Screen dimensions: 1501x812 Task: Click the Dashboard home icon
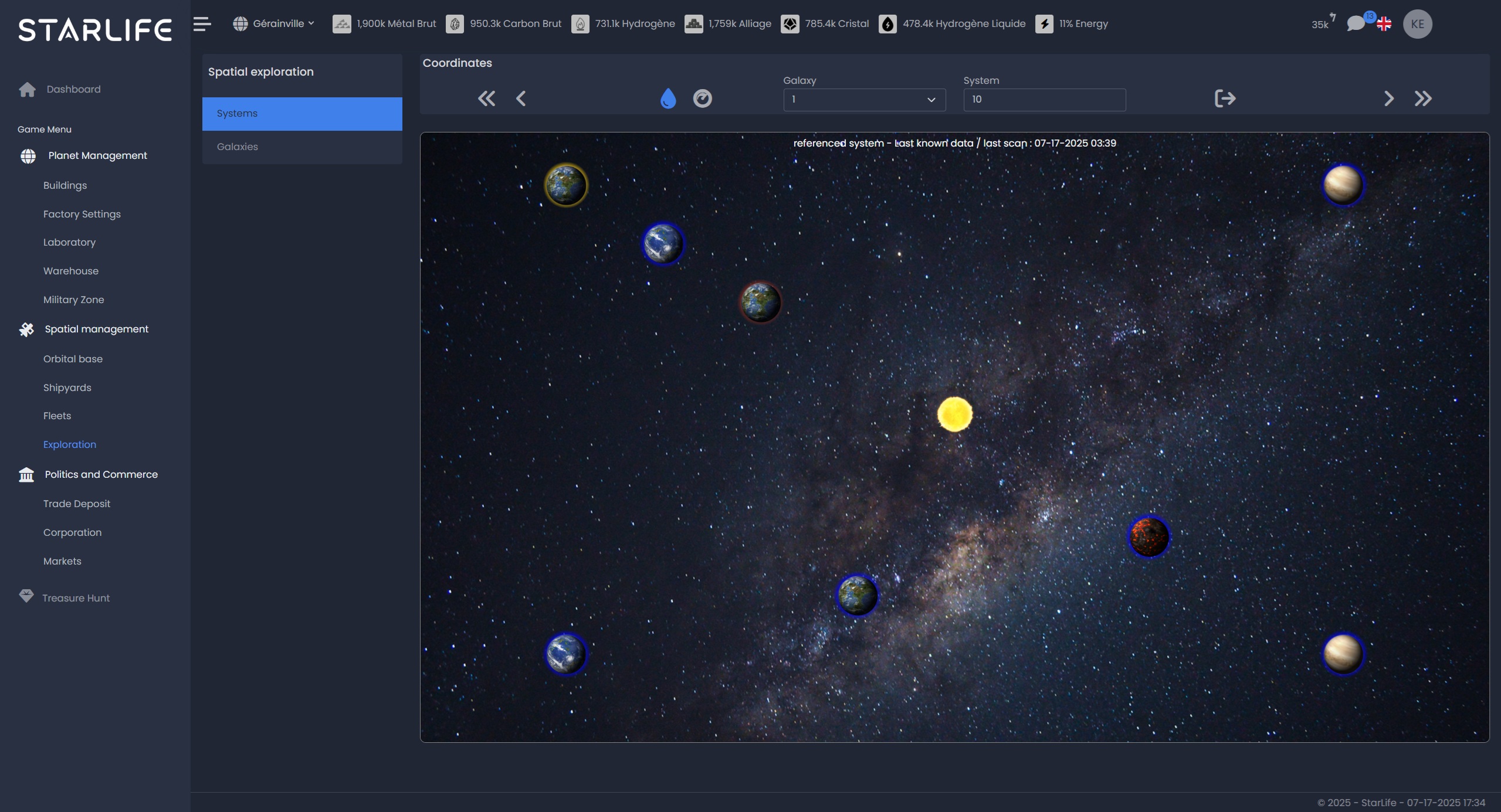point(27,89)
